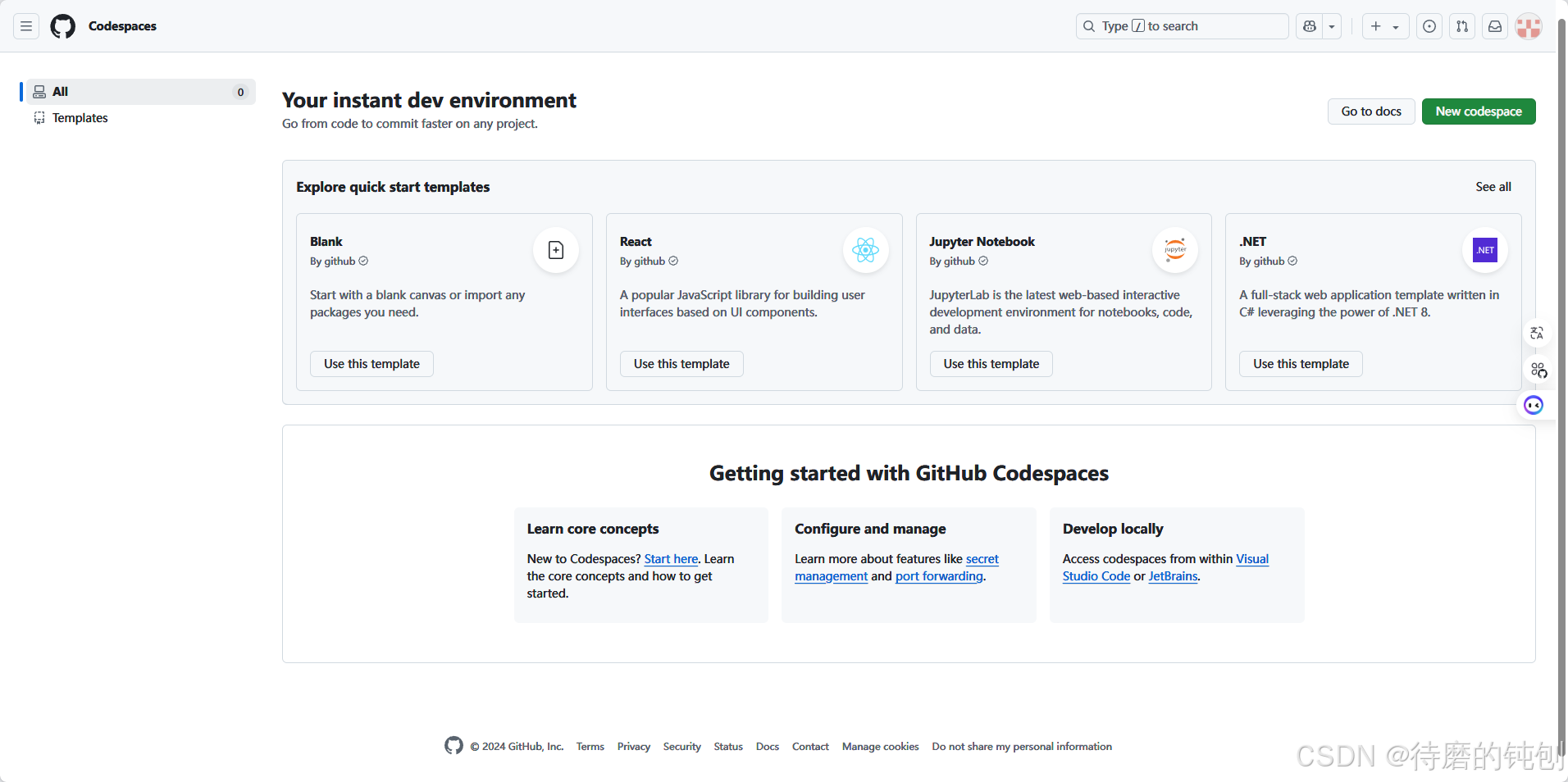Screen dimensions: 1568x782
Task: Select the All codespaces sidebar item
Action: point(141,92)
